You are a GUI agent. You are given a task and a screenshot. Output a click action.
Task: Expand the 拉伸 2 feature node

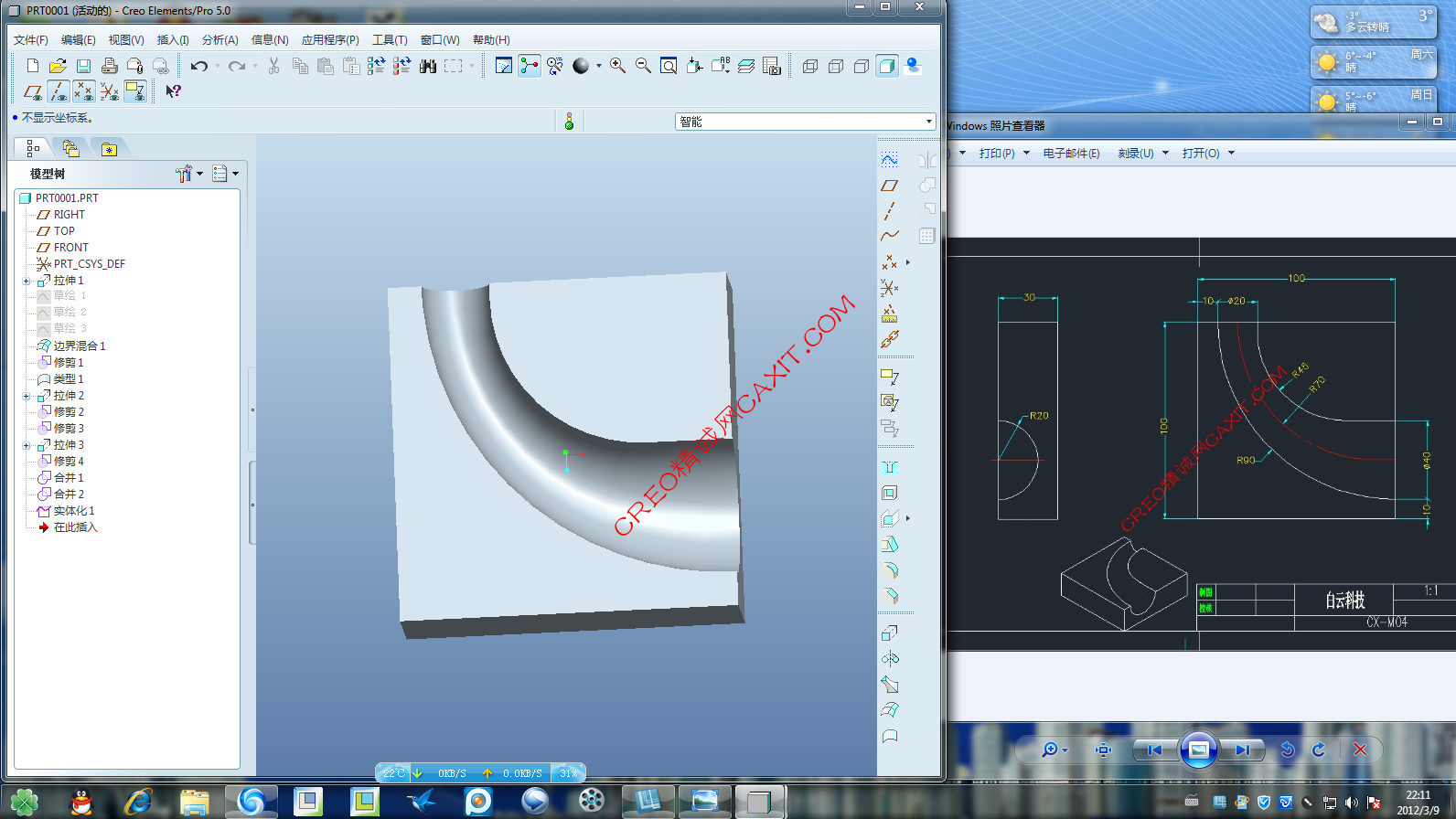click(27, 396)
